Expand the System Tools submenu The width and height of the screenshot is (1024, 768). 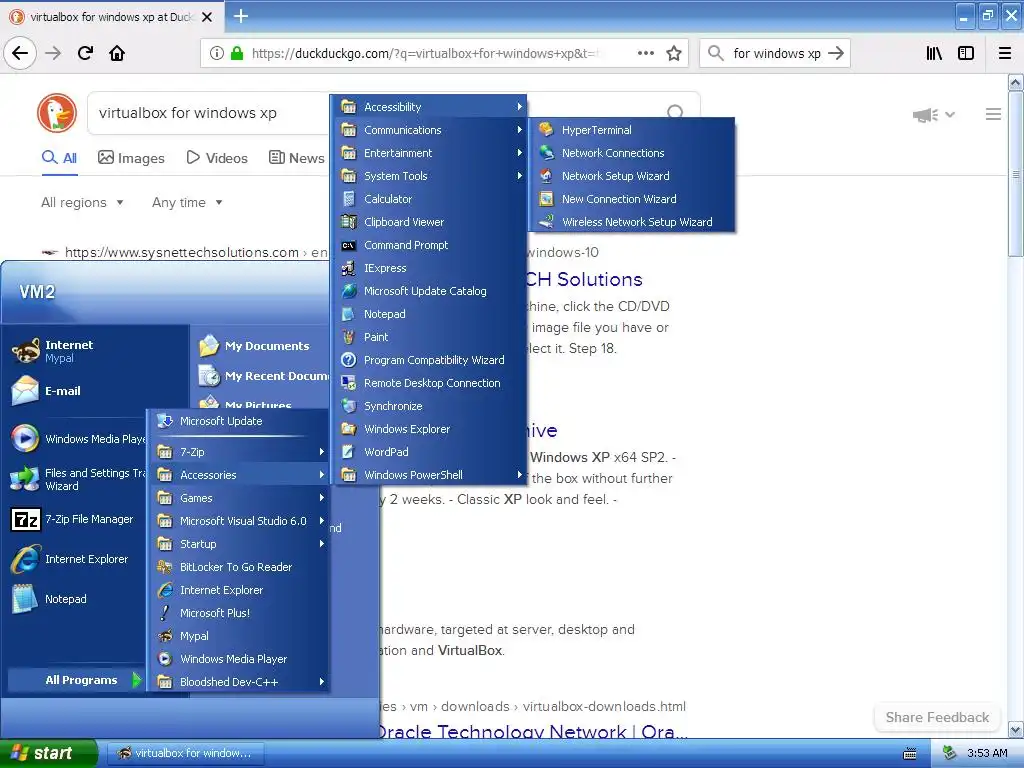pyautogui.click(x=430, y=176)
